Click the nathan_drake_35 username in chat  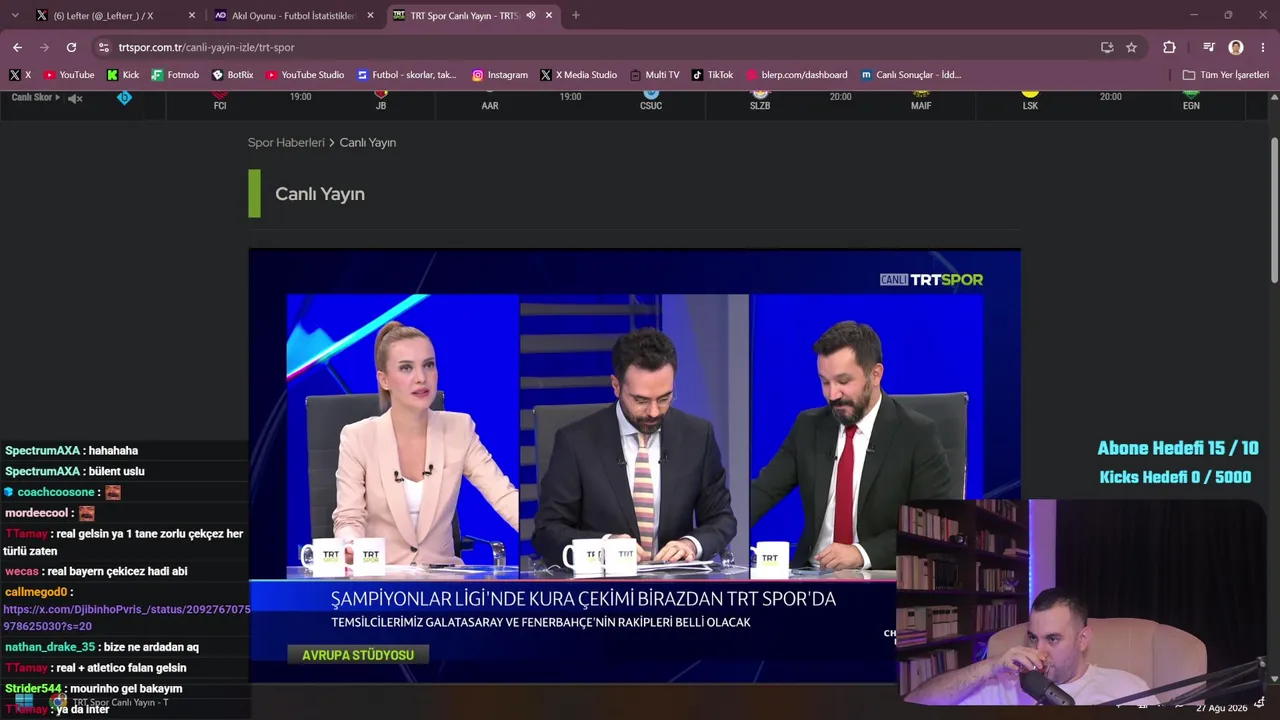[50, 647]
